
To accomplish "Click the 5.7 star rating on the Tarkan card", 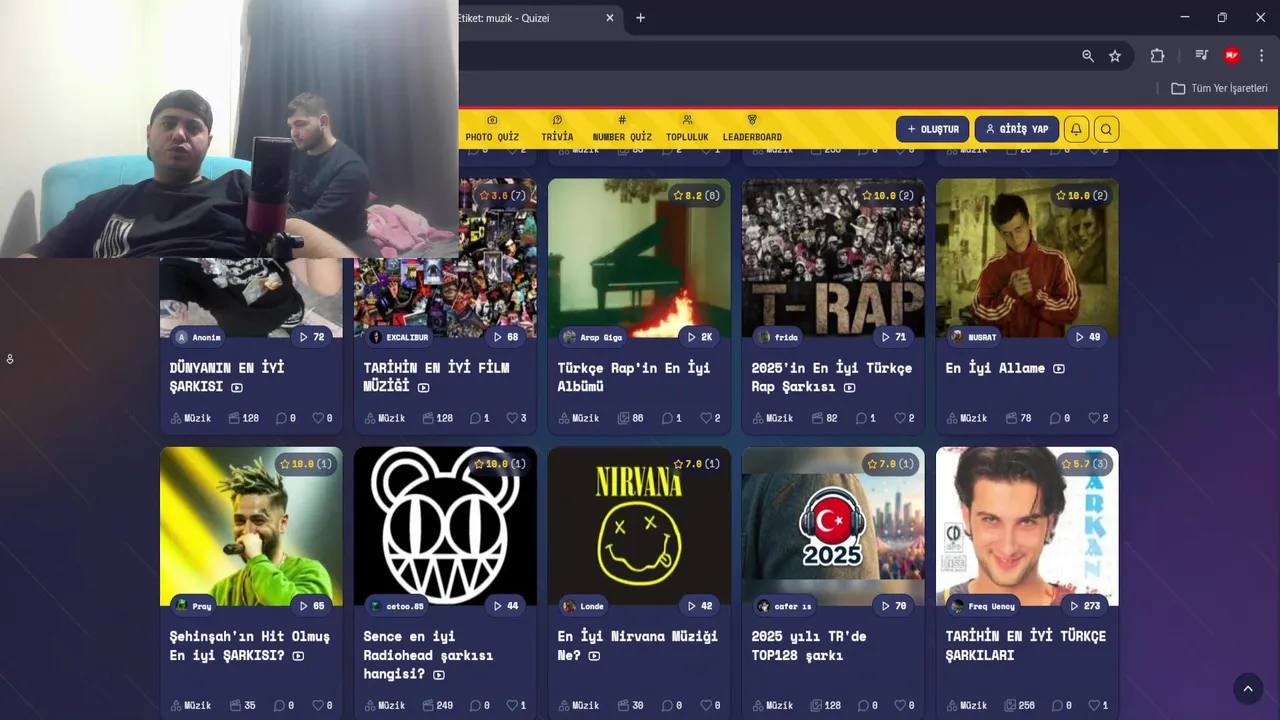I will (1084, 463).
